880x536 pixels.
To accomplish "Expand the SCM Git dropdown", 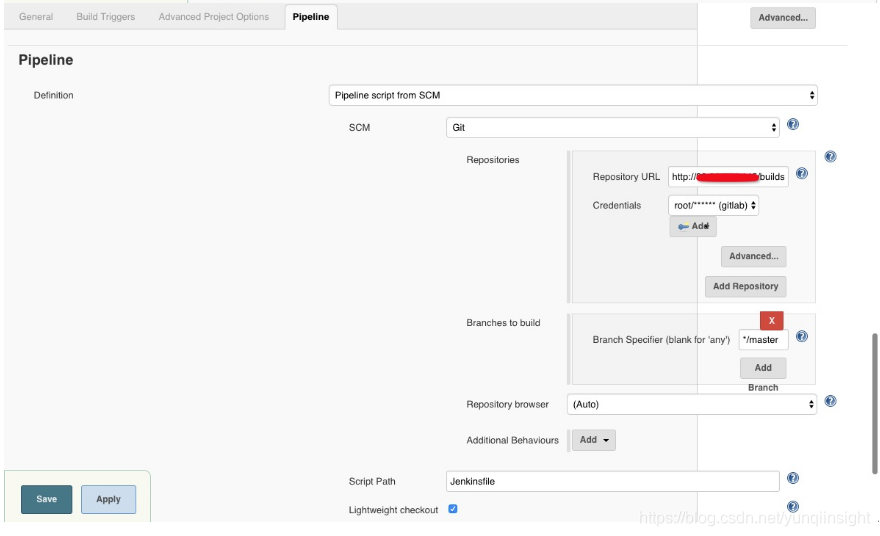I will pyautogui.click(x=612, y=128).
